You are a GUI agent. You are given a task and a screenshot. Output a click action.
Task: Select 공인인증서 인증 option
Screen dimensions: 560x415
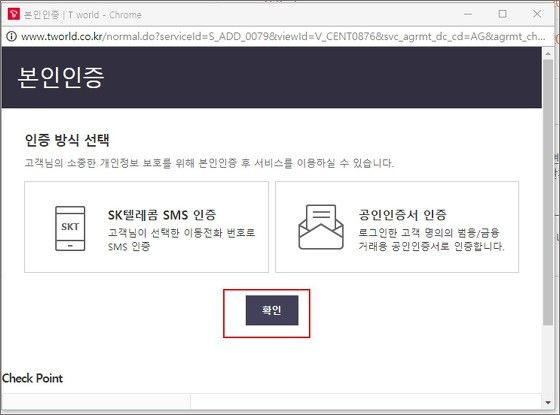point(397,227)
